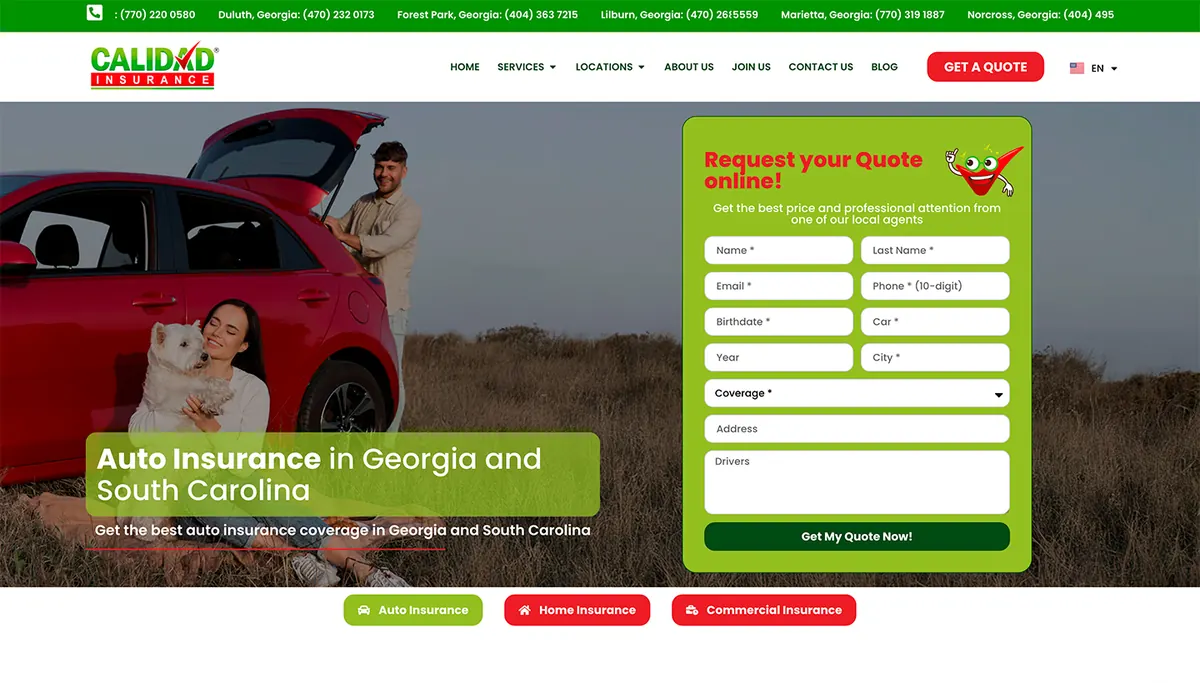Expand the Services menu arrow
The image size is (1200, 683).
click(x=553, y=68)
